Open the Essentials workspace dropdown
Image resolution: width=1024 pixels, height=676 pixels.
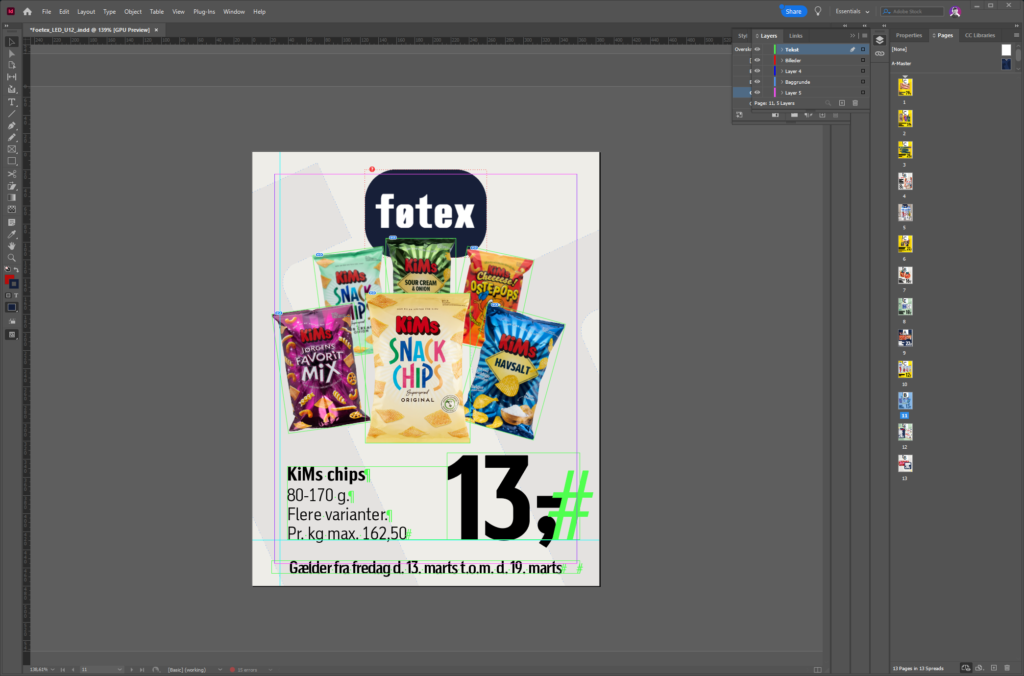pos(852,11)
